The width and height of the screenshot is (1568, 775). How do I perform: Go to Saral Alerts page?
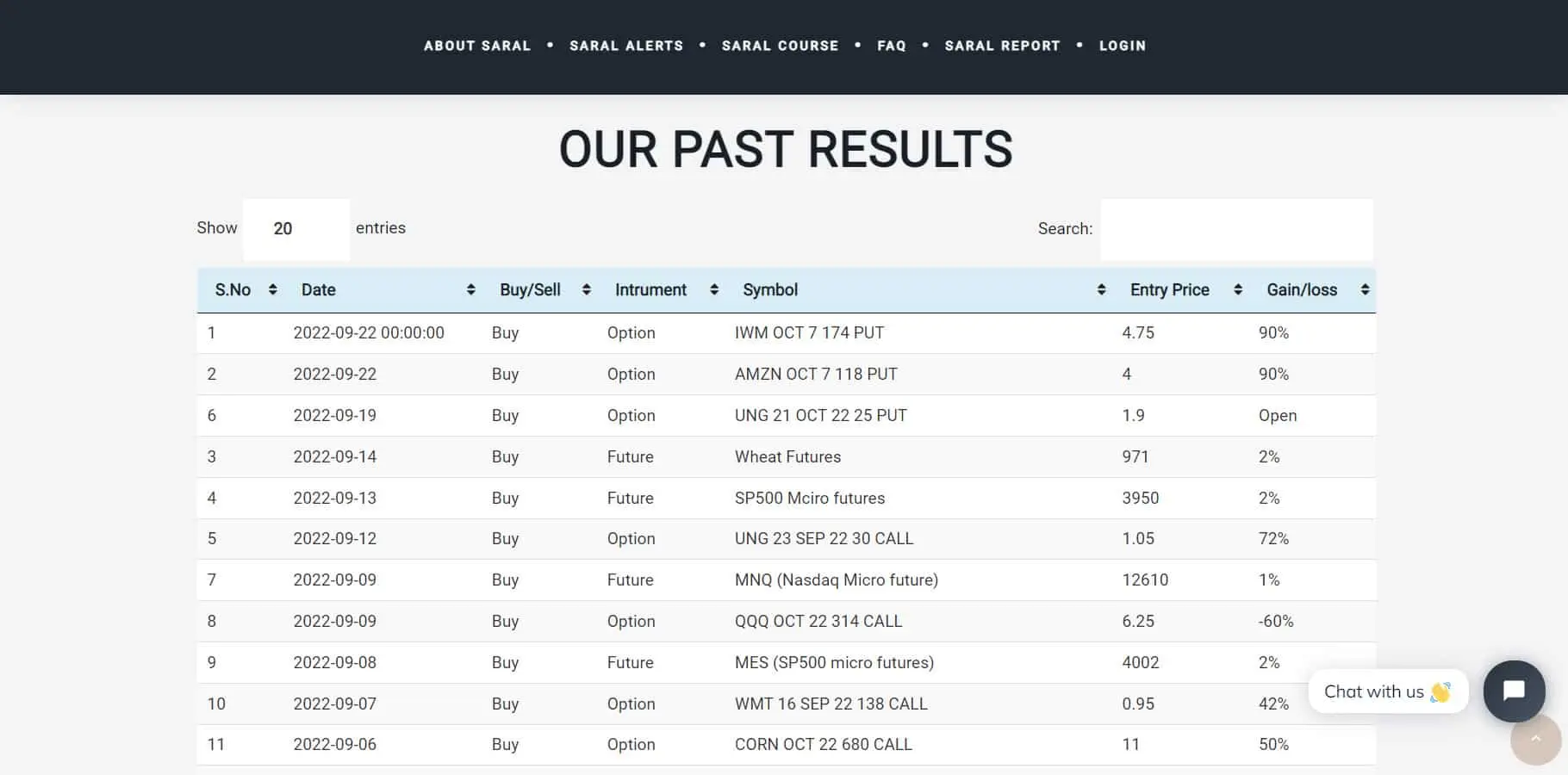tap(626, 46)
